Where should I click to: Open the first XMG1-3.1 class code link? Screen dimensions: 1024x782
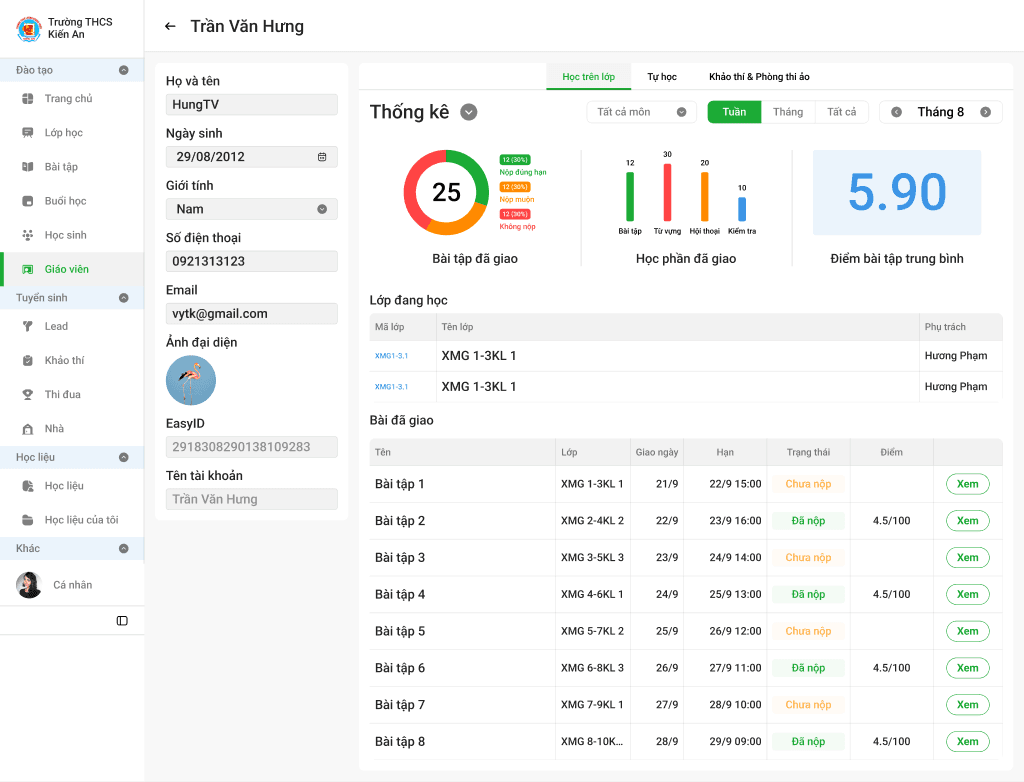click(391, 356)
